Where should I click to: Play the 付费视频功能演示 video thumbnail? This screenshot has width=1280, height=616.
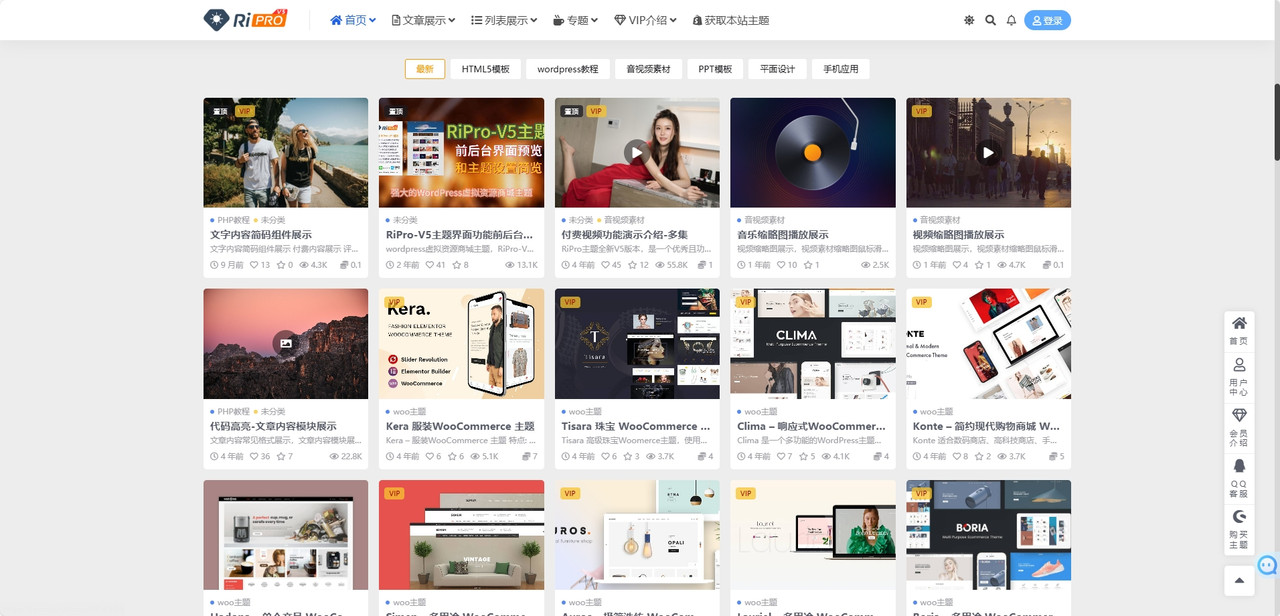tap(637, 152)
